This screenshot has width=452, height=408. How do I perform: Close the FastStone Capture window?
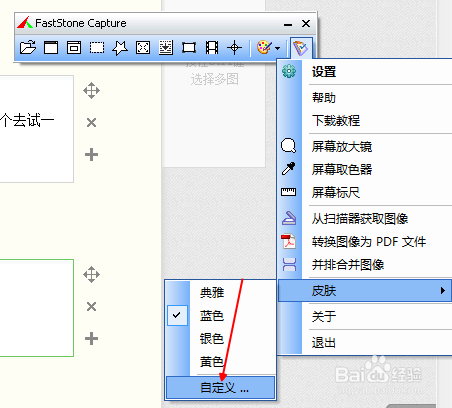coord(306,24)
